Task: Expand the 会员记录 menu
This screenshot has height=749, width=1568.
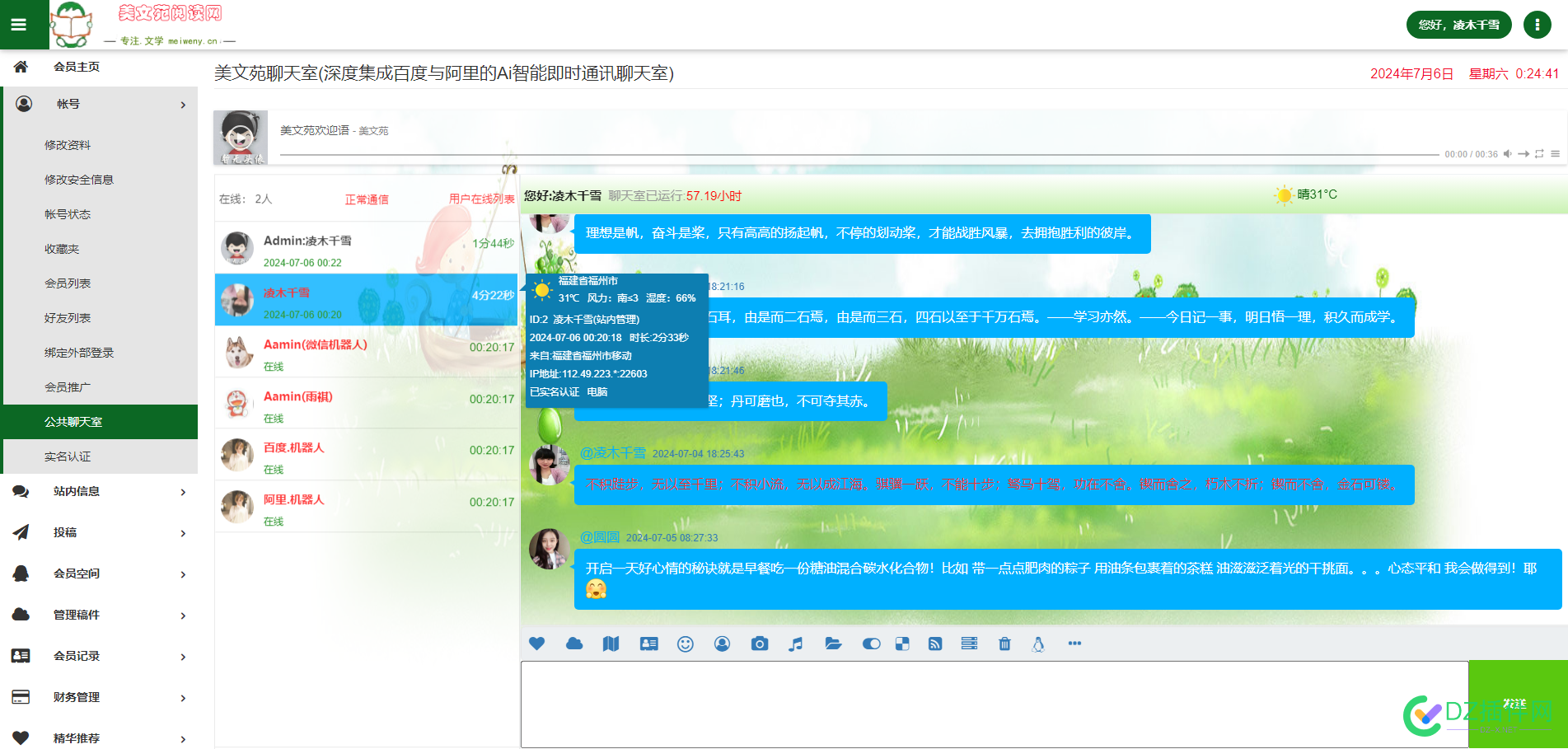Action: point(99,656)
